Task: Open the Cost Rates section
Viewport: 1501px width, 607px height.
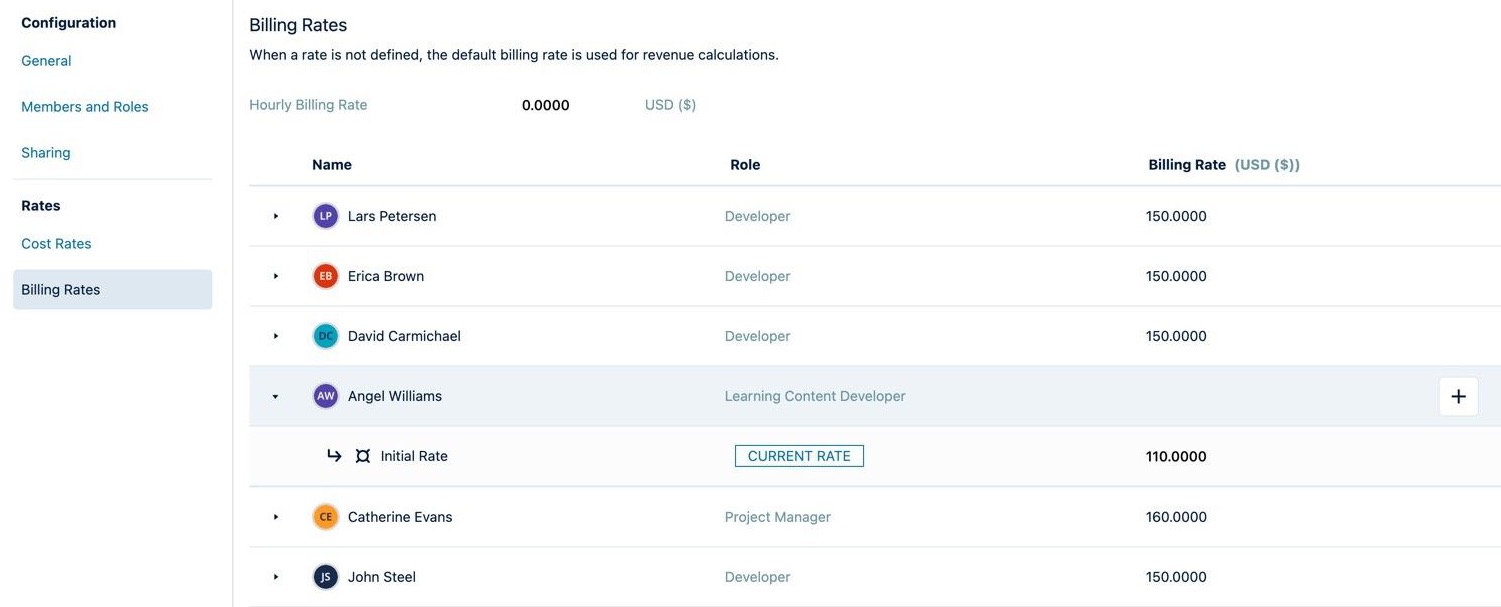Action: coord(56,242)
